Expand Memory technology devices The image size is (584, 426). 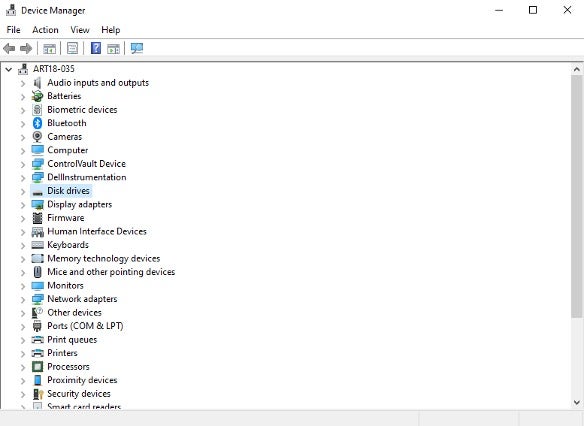pyautogui.click(x=23, y=259)
